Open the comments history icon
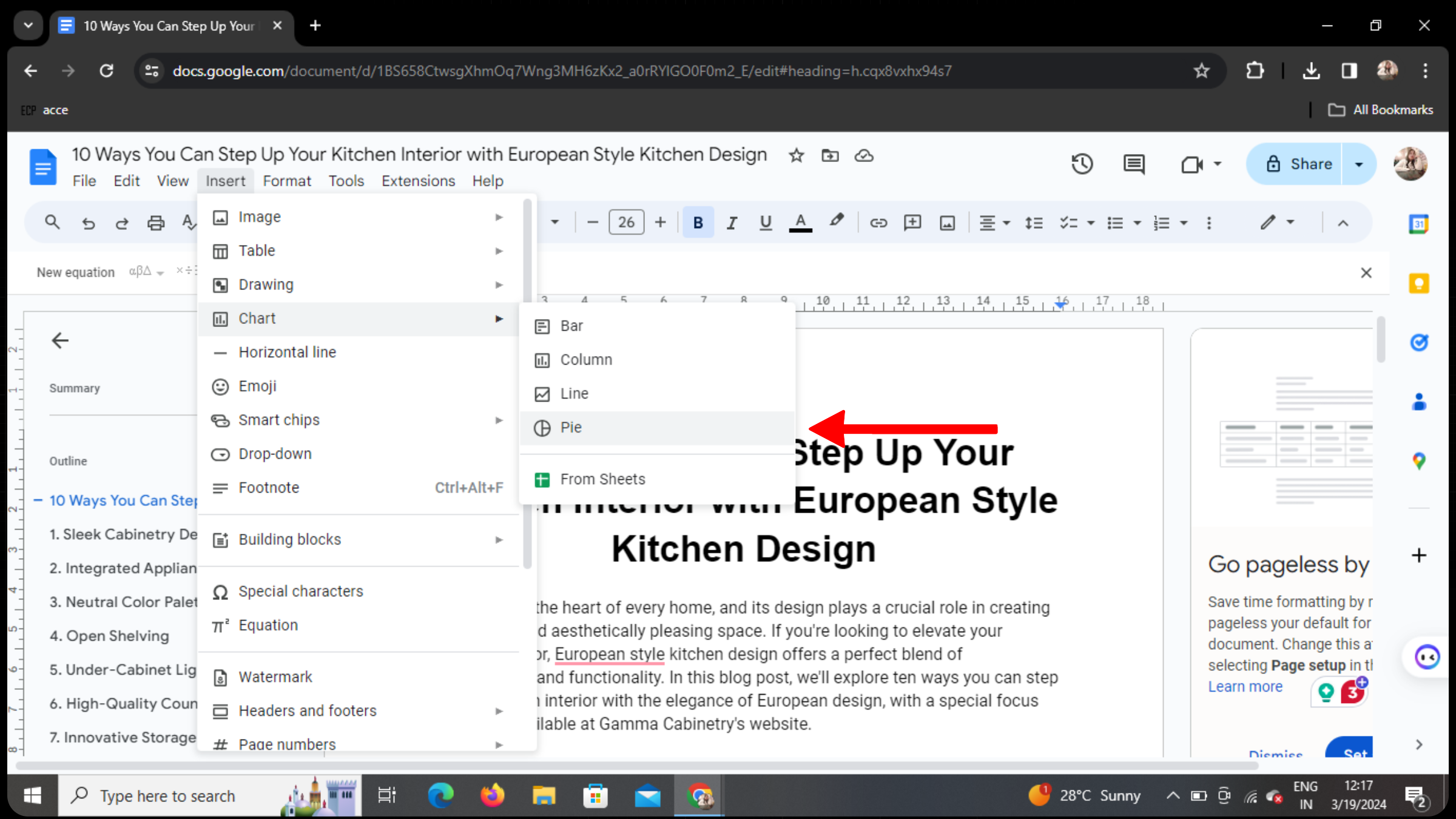 [x=1133, y=164]
